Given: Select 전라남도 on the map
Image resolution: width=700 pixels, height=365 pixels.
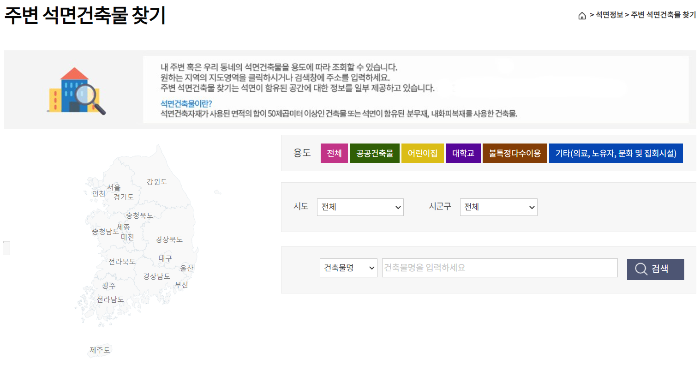Looking at the screenshot, I should [x=110, y=299].
